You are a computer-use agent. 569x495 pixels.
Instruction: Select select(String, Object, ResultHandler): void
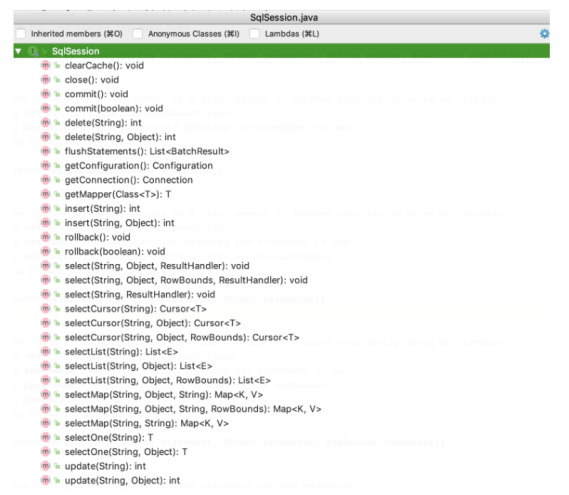[x=157, y=266]
